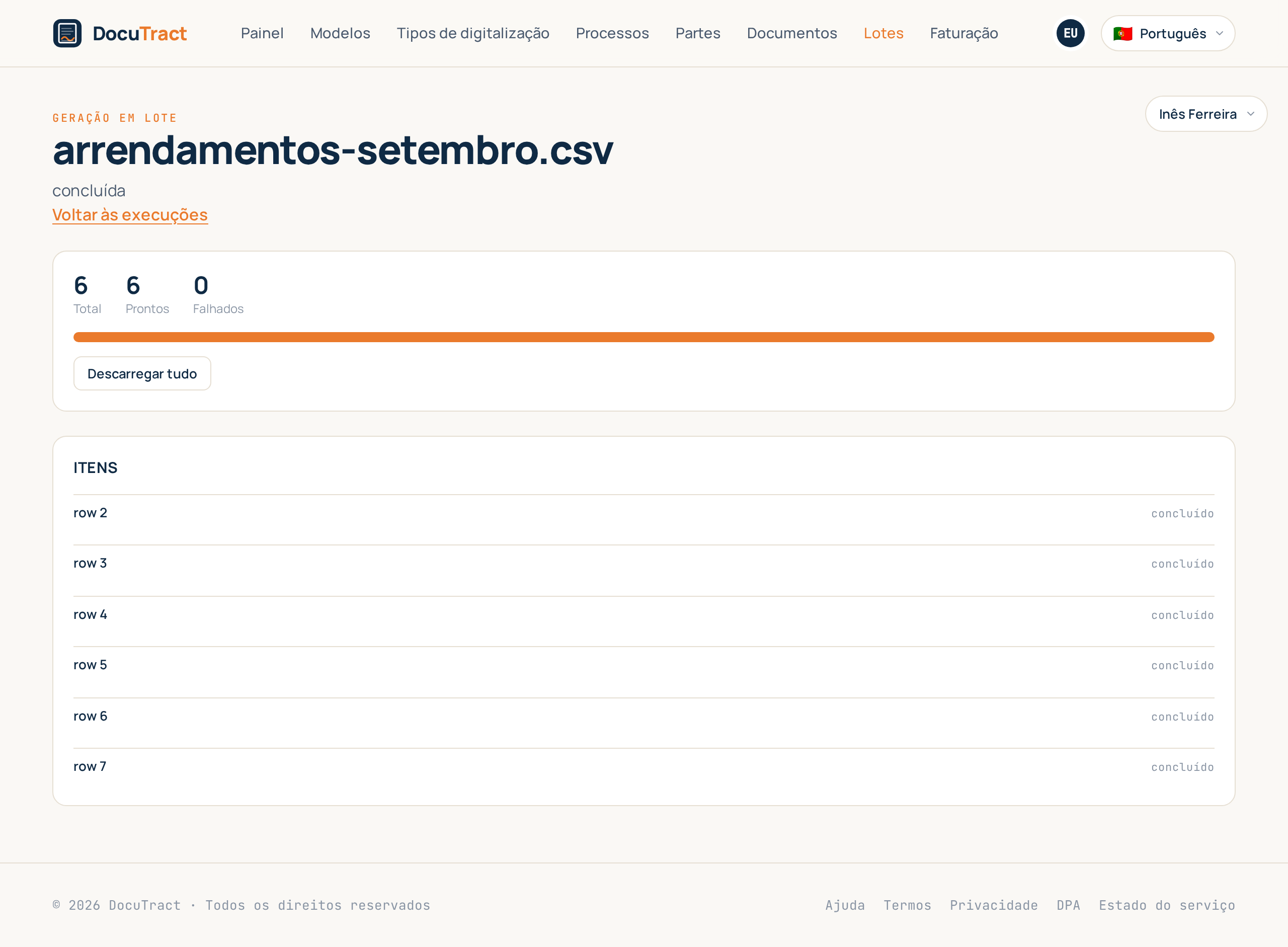Select the row 6 item
The width and height of the screenshot is (1288, 947).
(643, 723)
